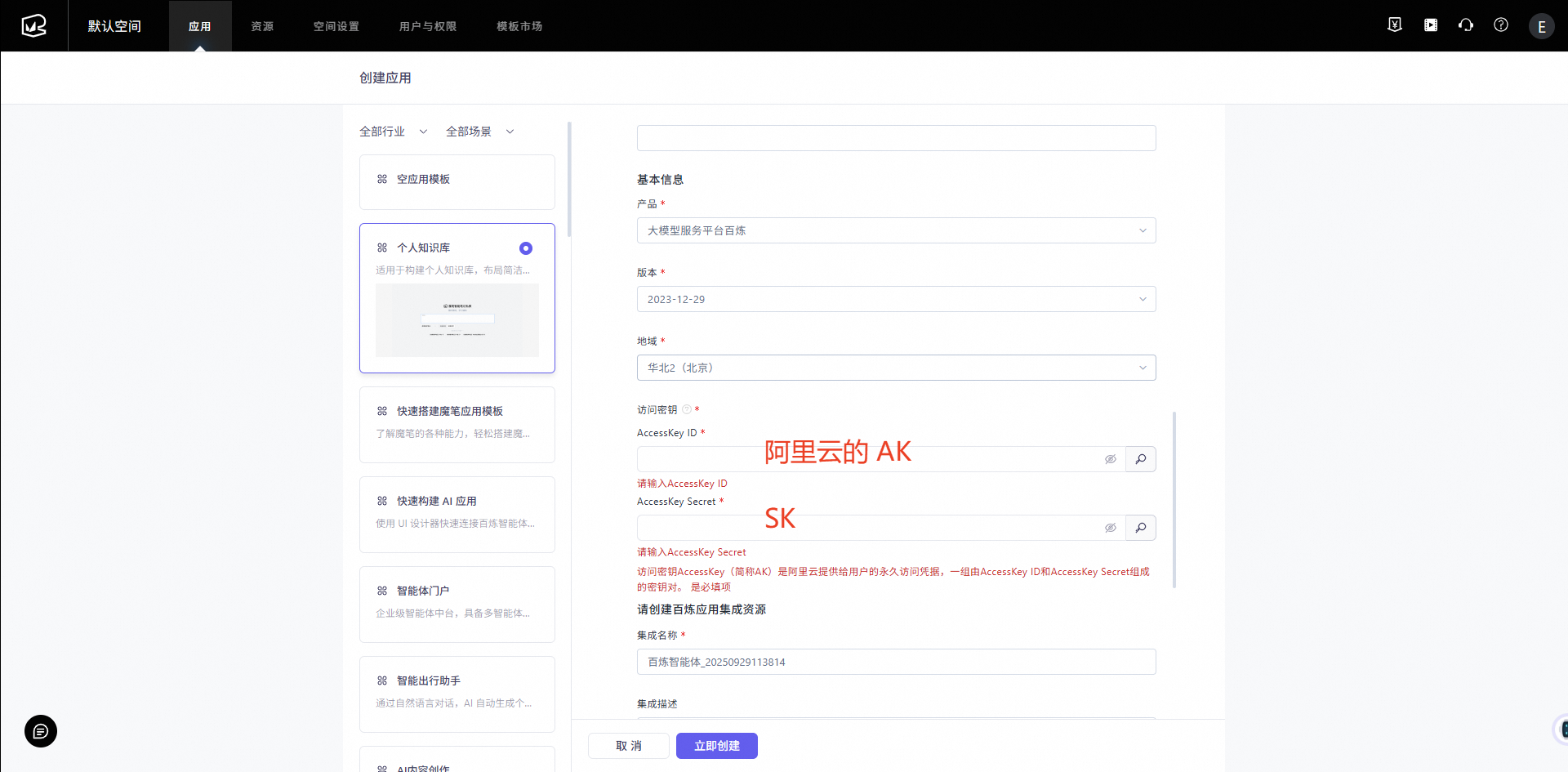
Task: Toggle visibility of the AccessKey Secret value
Action: pyautogui.click(x=1111, y=528)
